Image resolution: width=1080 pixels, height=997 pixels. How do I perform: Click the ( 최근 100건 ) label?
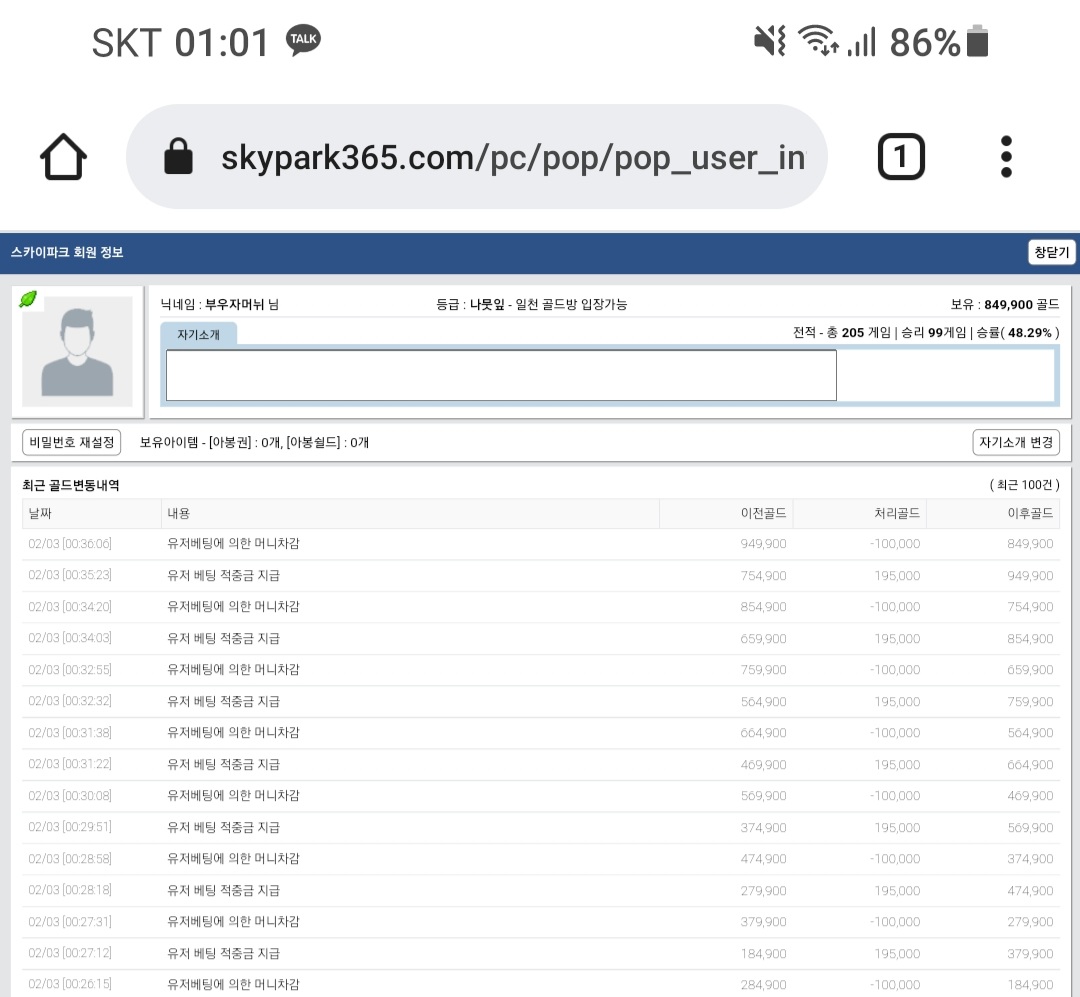click(x=1024, y=485)
